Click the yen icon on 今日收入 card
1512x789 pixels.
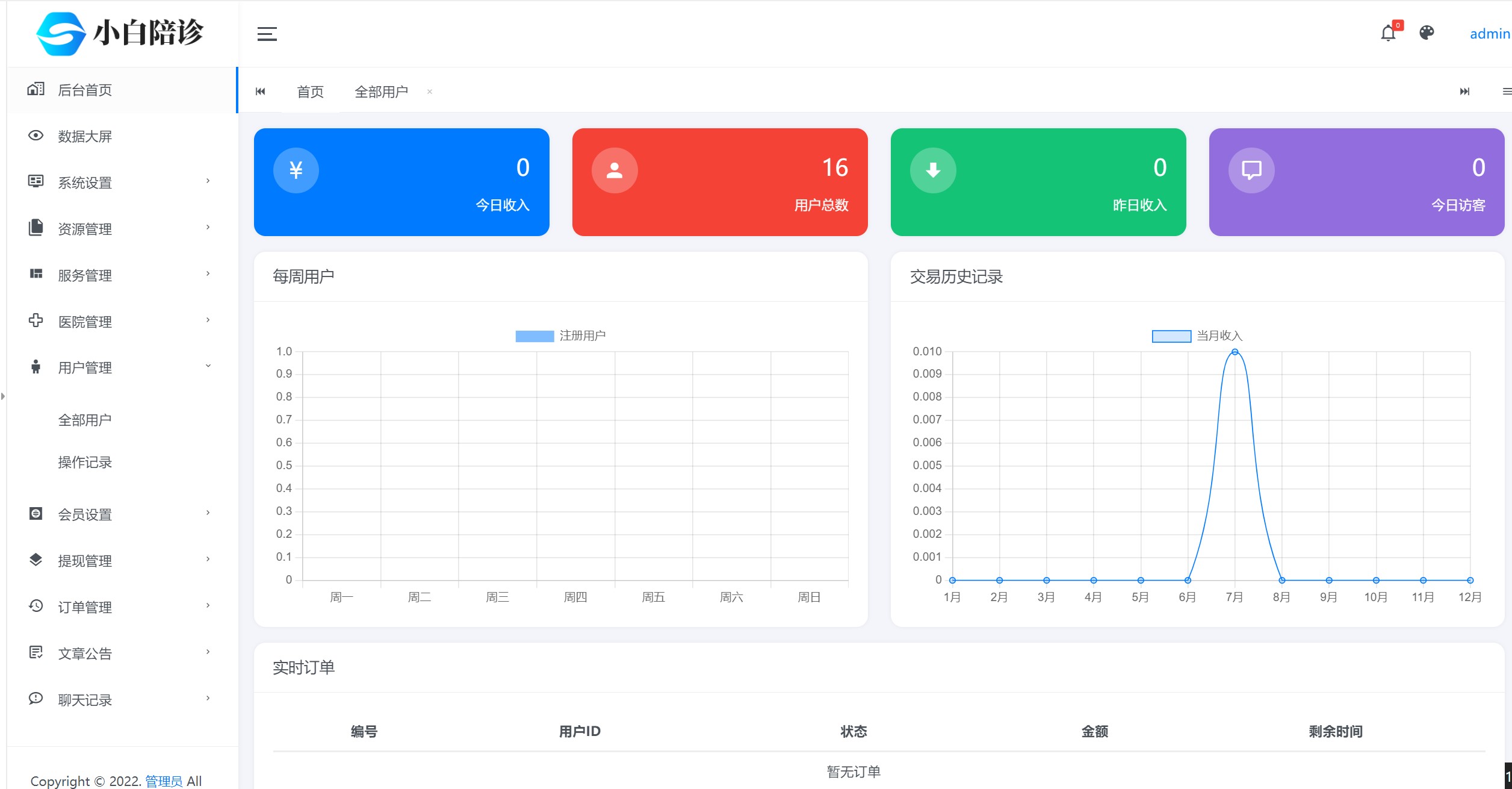coord(296,170)
